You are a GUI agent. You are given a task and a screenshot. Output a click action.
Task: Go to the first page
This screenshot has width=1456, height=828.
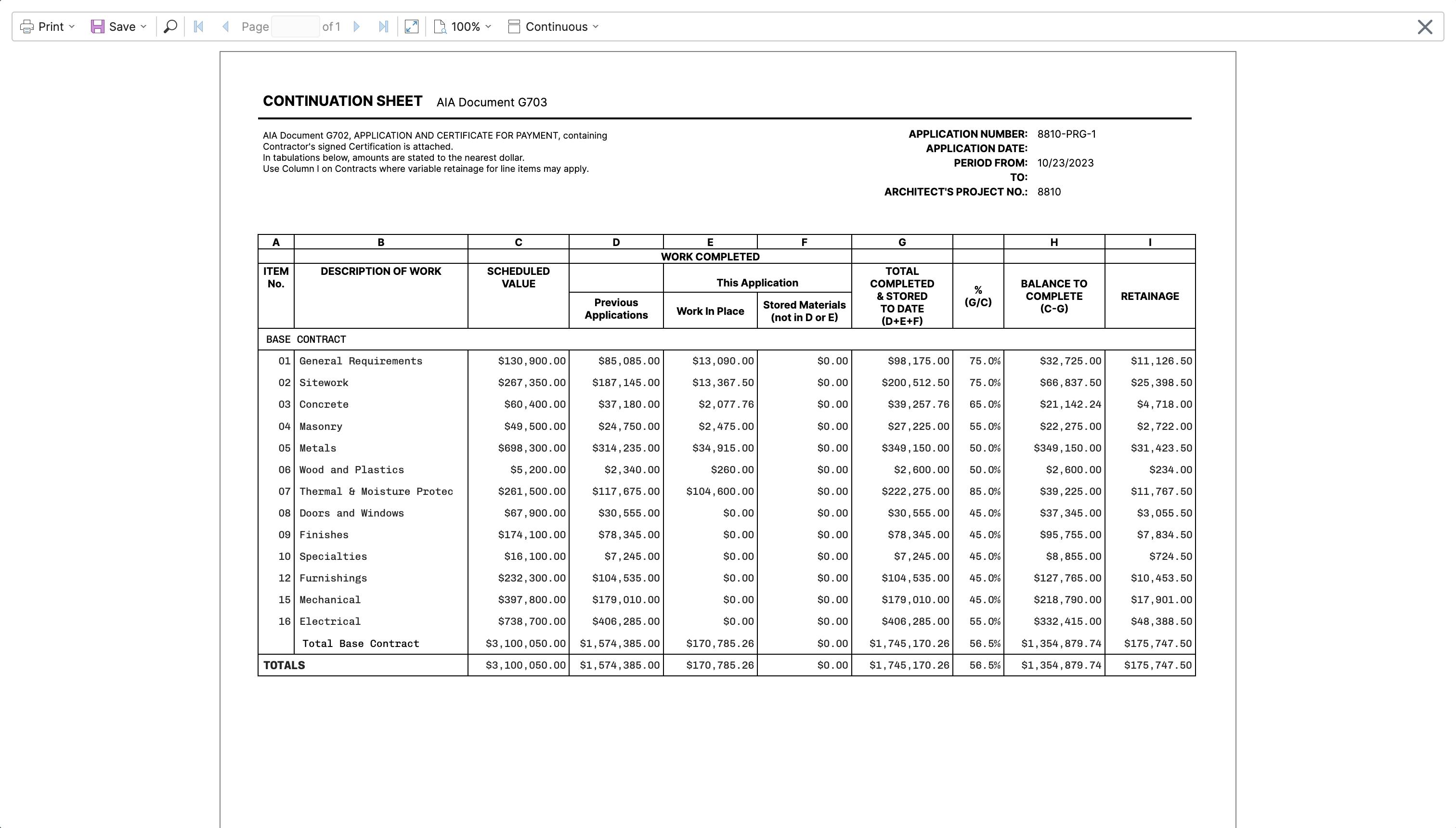198,27
